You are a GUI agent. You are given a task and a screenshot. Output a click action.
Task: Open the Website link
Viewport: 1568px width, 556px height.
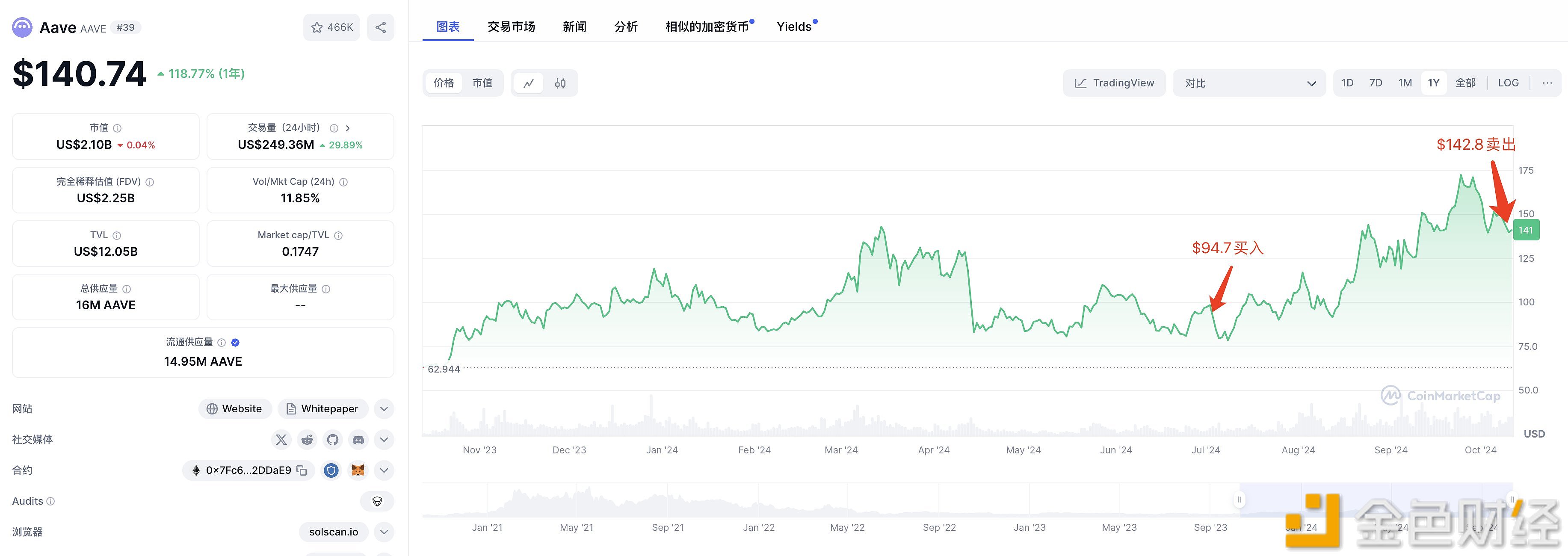(x=235, y=409)
